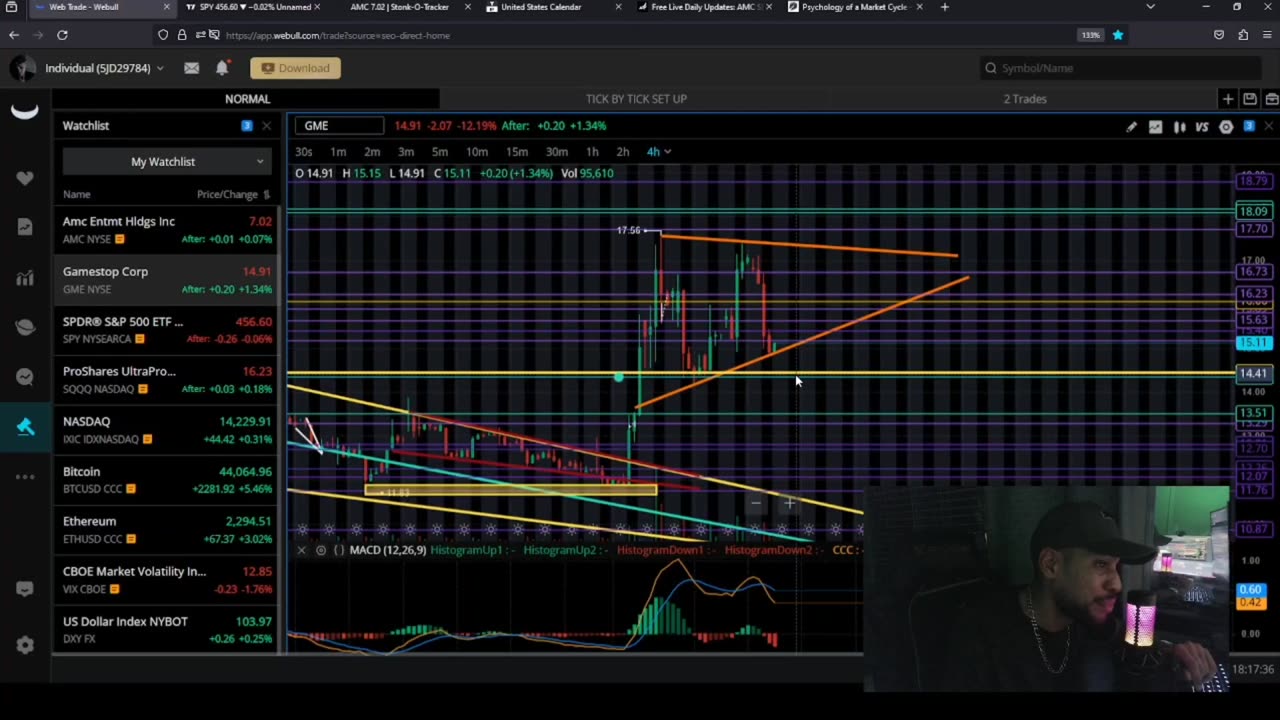1280x720 pixels.
Task: Zoom out chart with minus button
Action: [756, 503]
